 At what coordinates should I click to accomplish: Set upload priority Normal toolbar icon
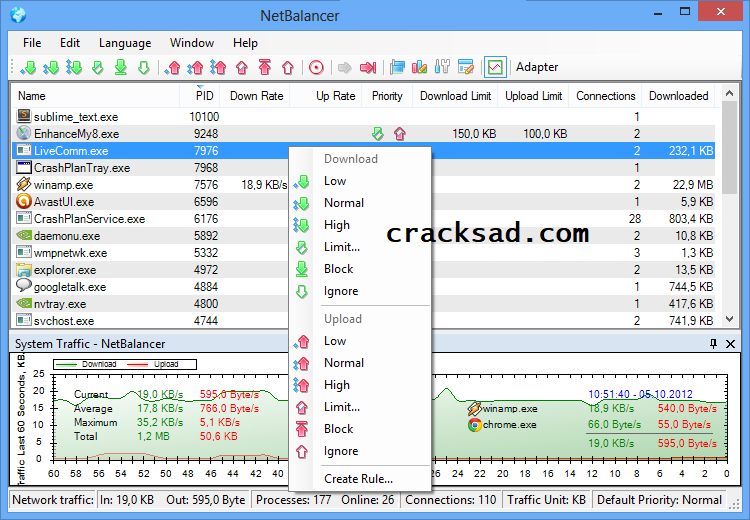coord(195,67)
